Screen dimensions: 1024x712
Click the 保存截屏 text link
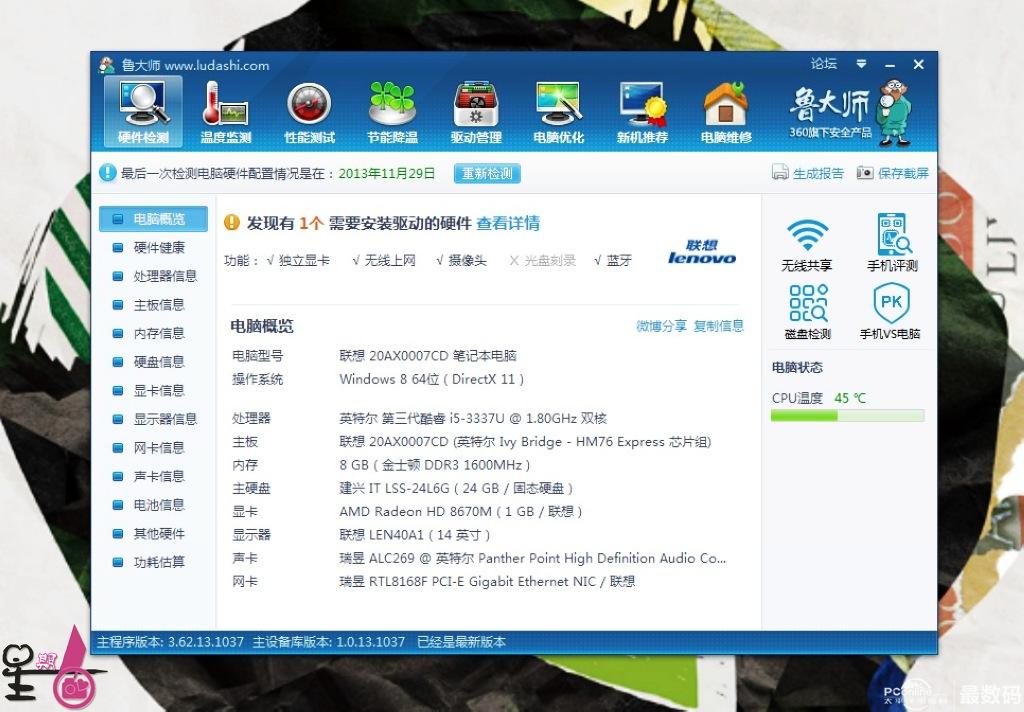click(x=903, y=173)
